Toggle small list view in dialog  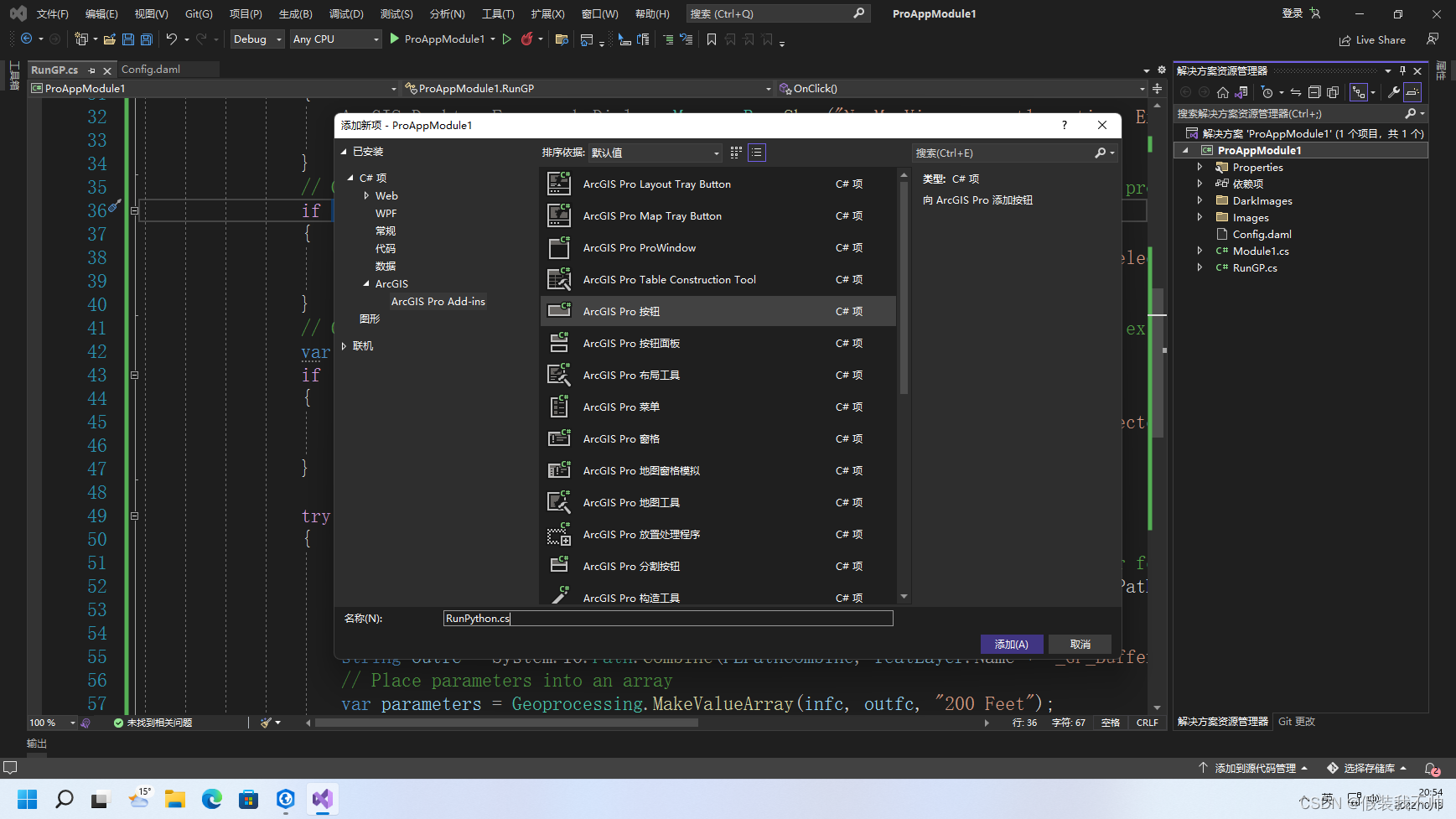(x=756, y=153)
